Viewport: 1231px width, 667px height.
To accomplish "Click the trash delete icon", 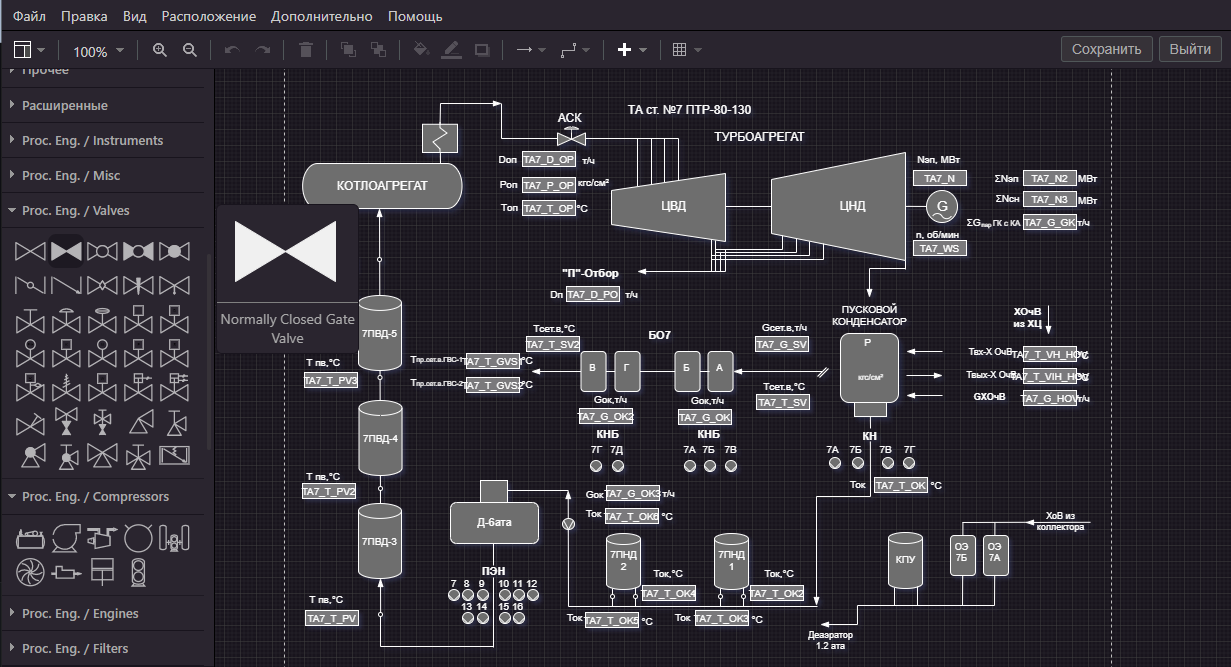I will coord(306,50).
